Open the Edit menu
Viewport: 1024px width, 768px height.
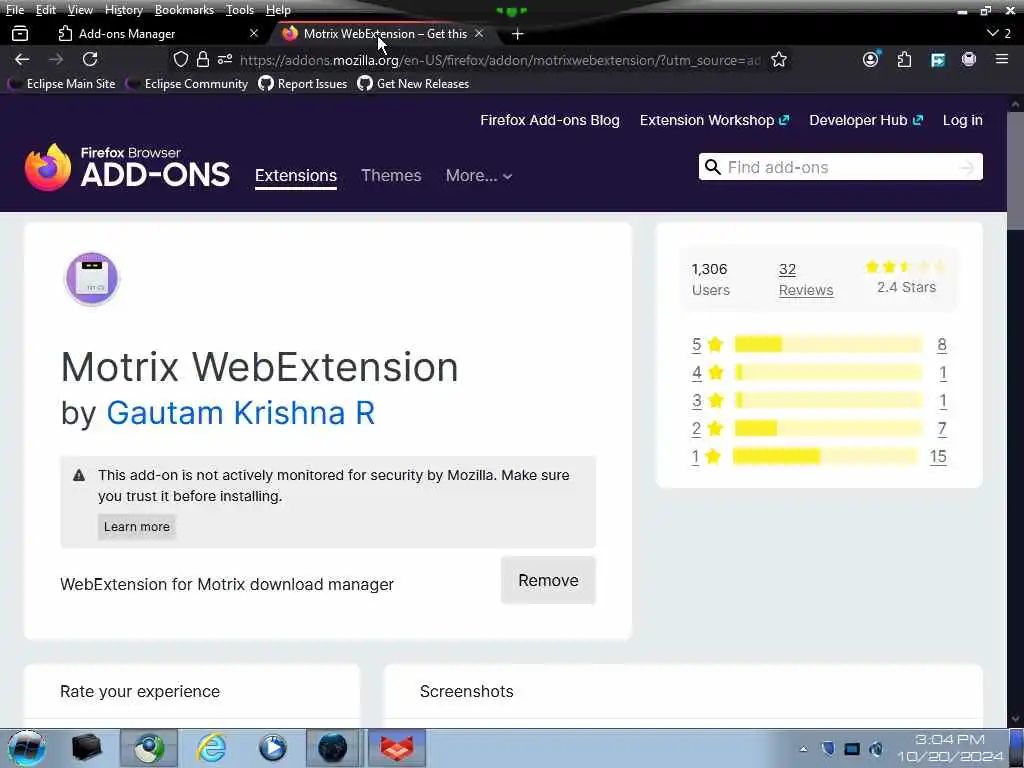[45, 10]
